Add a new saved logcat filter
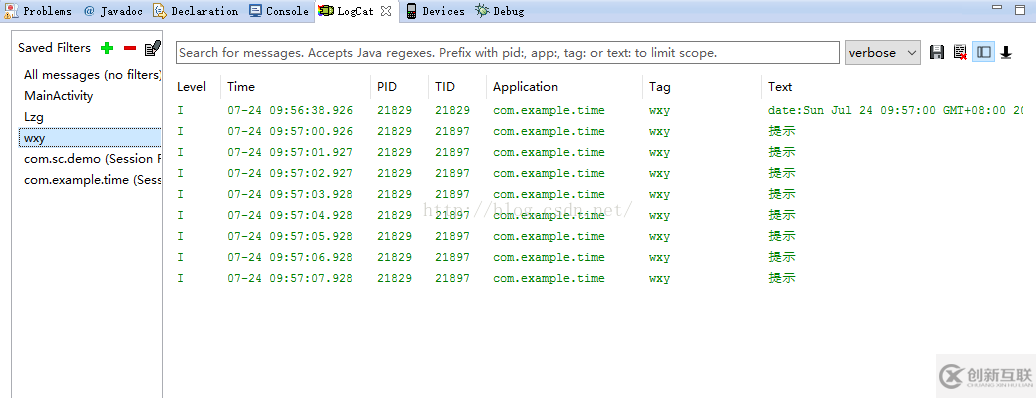 tap(107, 48)
